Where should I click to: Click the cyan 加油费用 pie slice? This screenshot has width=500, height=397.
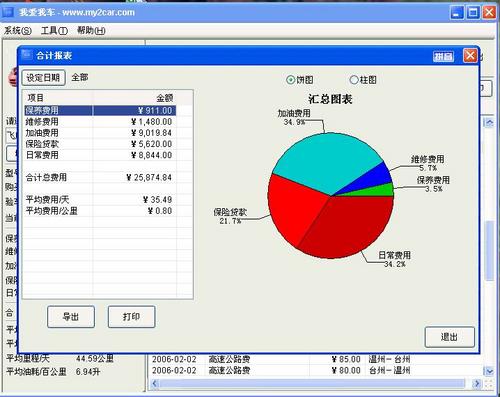(325, 160)
